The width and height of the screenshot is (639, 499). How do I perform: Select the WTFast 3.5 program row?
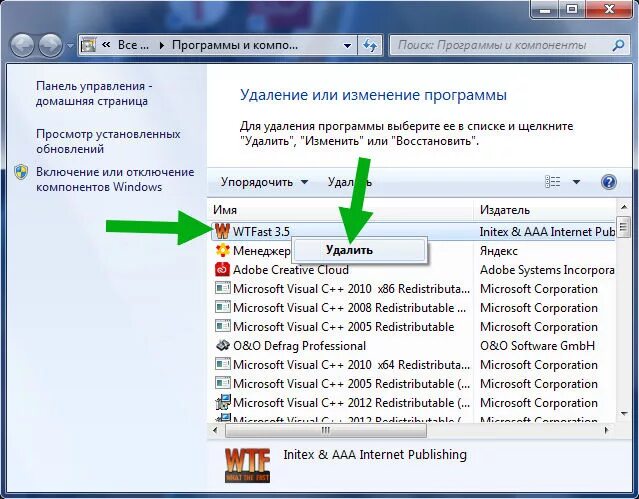[x=413, y=232]
